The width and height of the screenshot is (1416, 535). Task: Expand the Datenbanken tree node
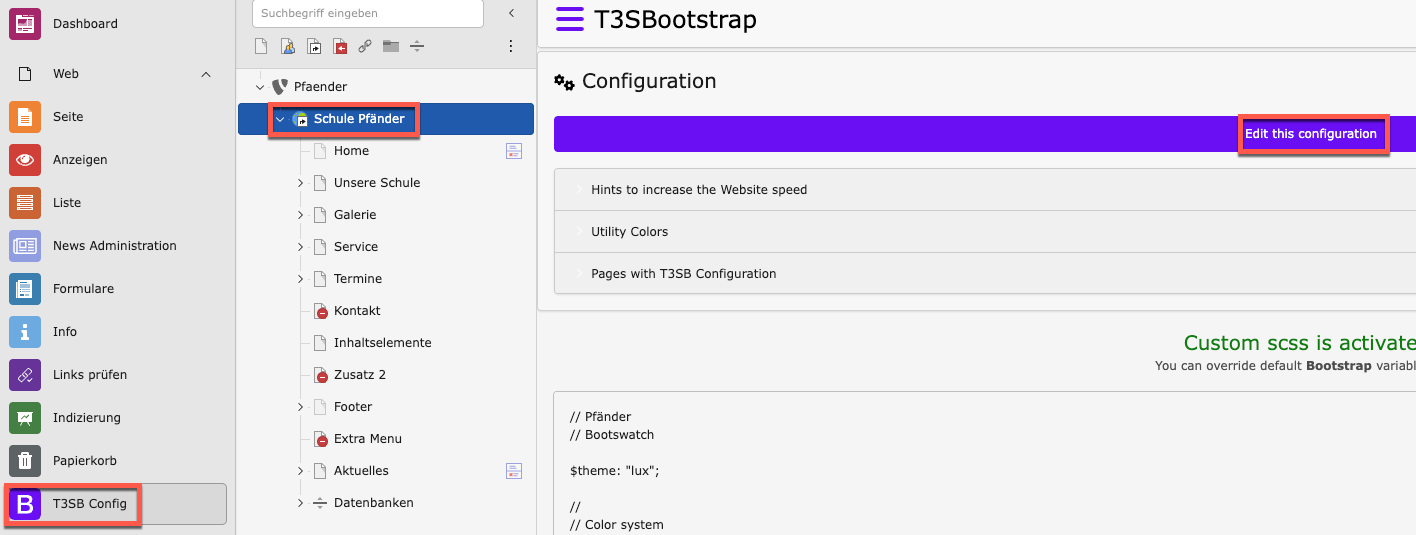[300, 503]
